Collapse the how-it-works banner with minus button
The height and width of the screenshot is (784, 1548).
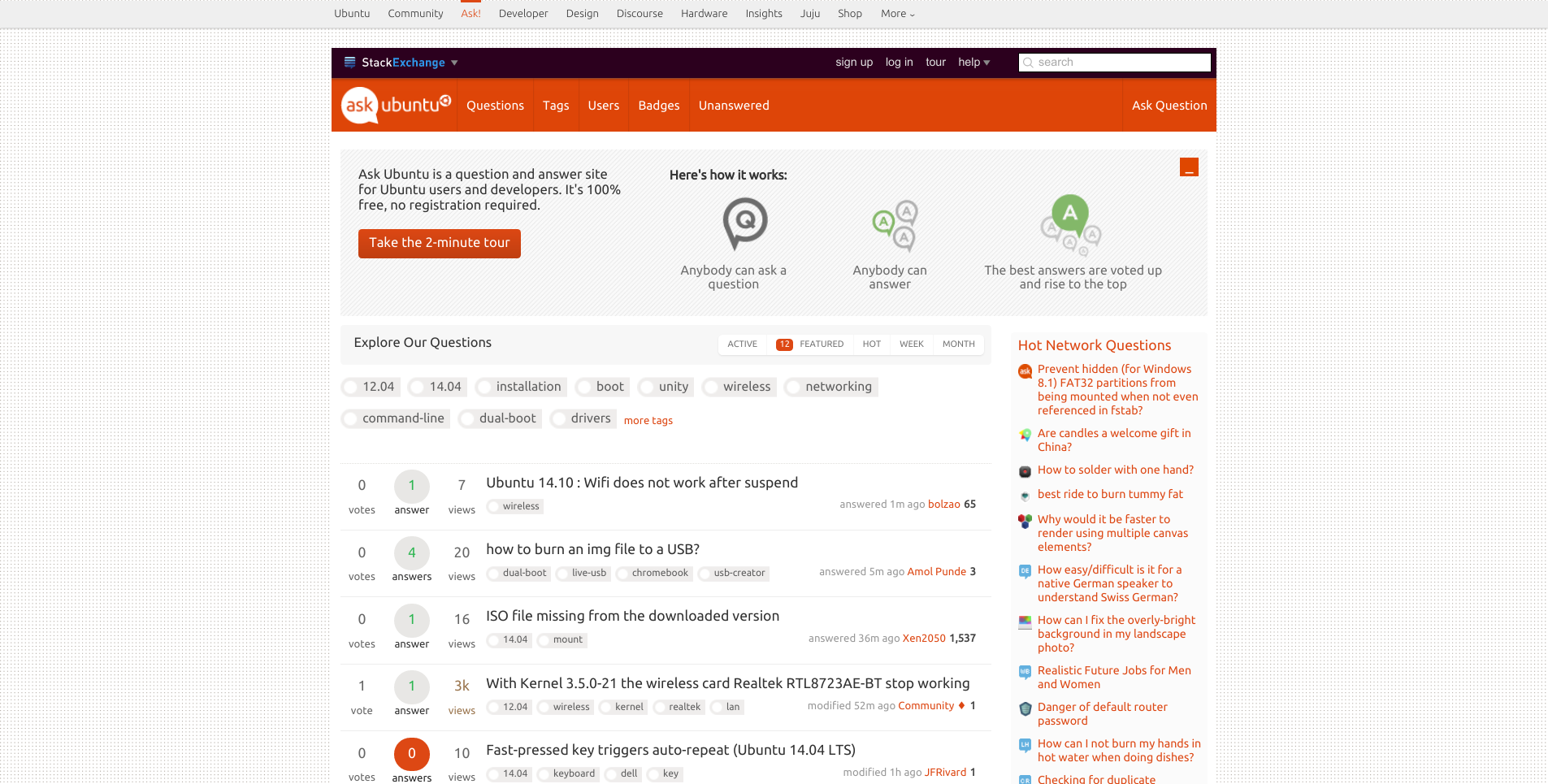click(1189, 167)
